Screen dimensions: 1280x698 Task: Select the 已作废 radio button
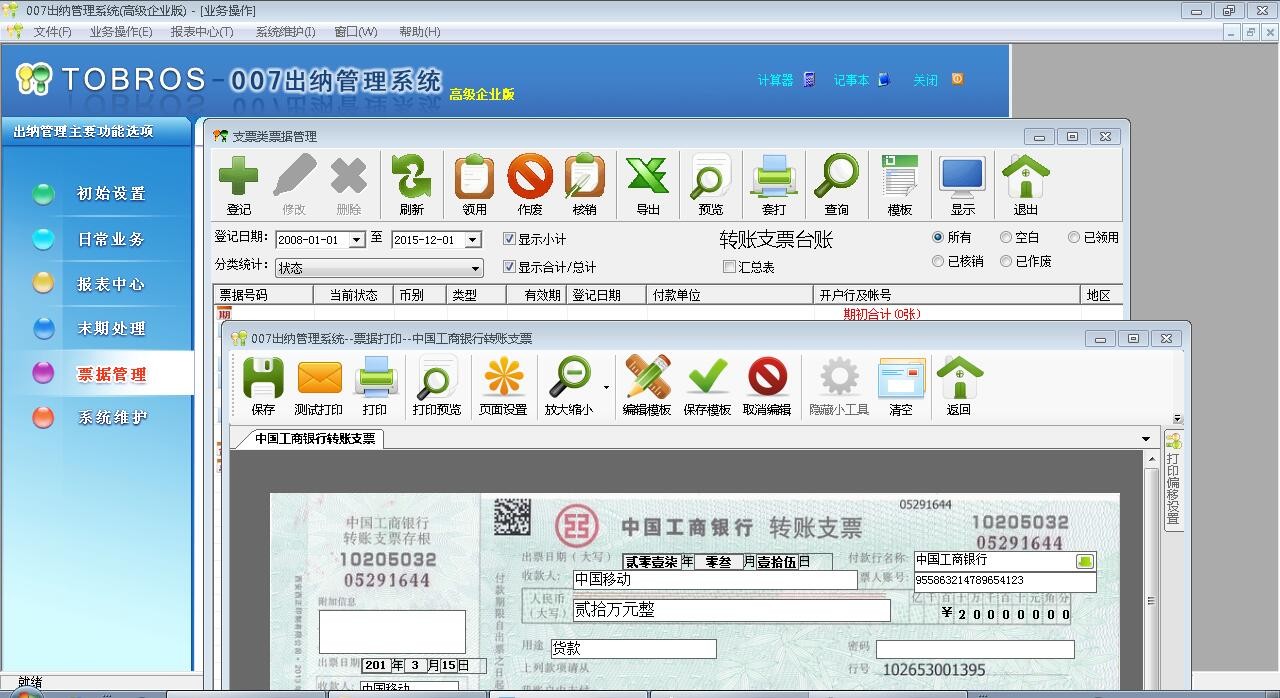[x=1006, y=261]
